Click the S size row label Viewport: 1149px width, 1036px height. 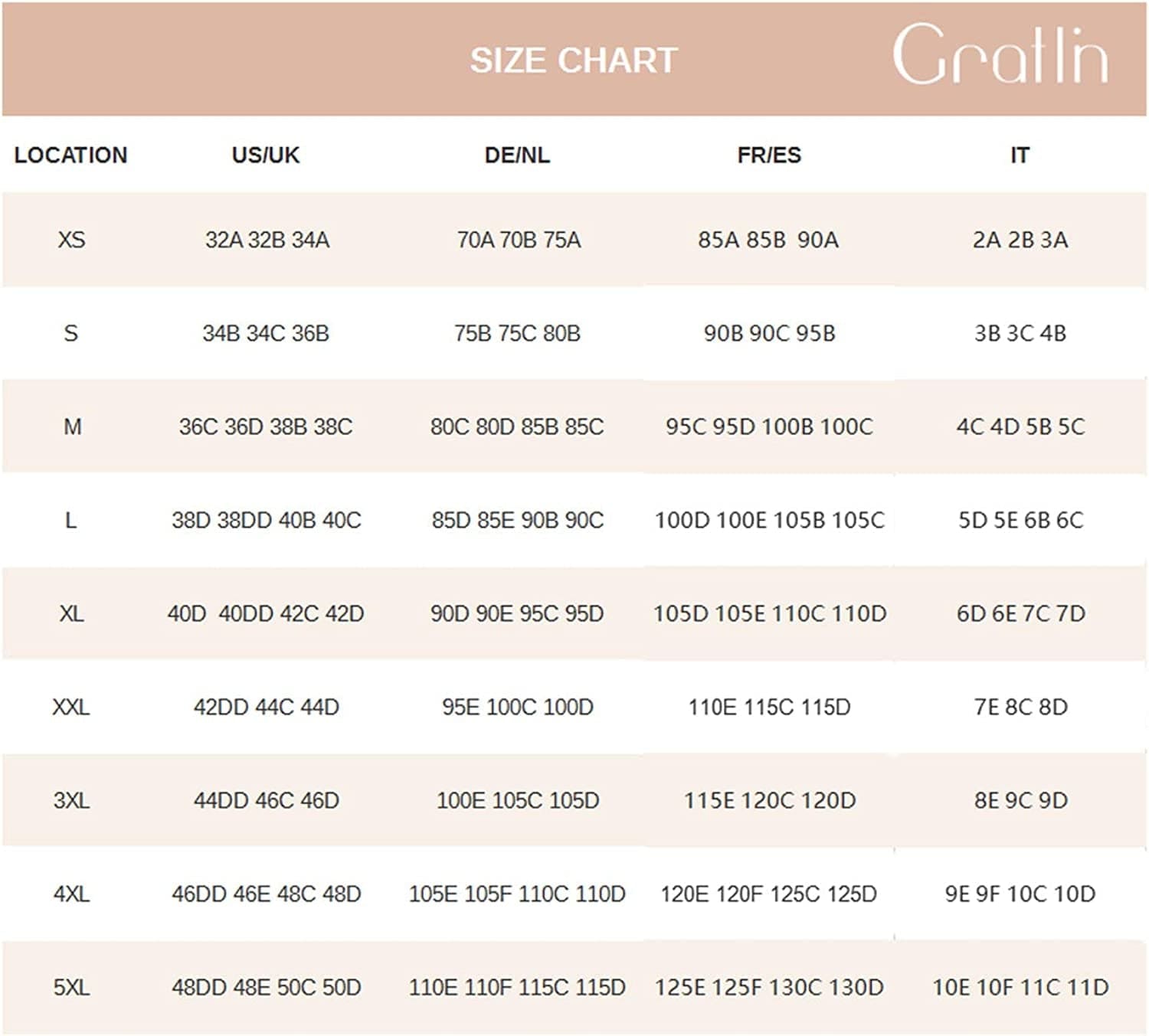click(x=70, y=333)
